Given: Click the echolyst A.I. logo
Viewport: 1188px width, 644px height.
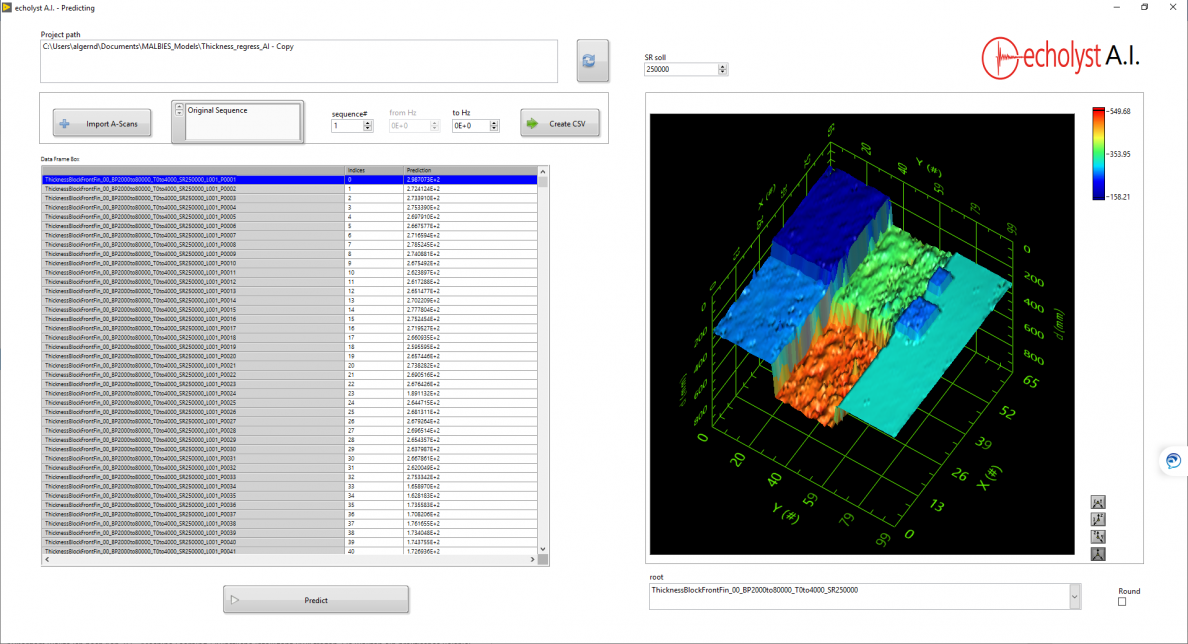Looking at the screenshot, I should click(x=1060, y=58).
